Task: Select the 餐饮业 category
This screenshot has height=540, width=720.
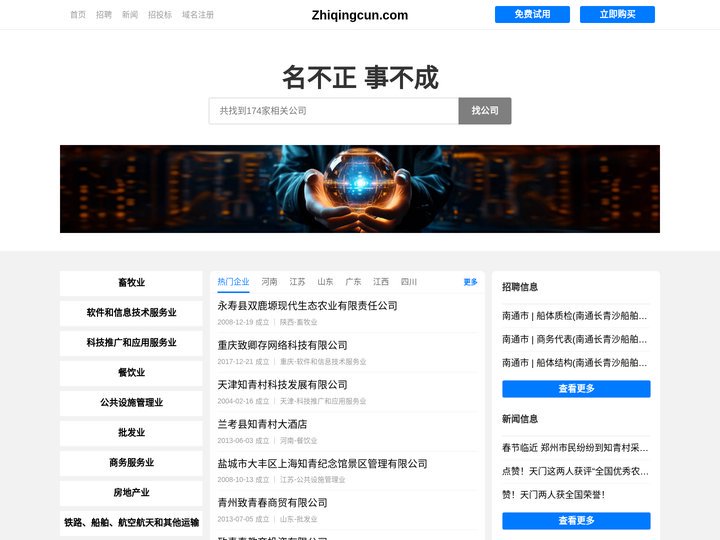Action: point(131,372)
